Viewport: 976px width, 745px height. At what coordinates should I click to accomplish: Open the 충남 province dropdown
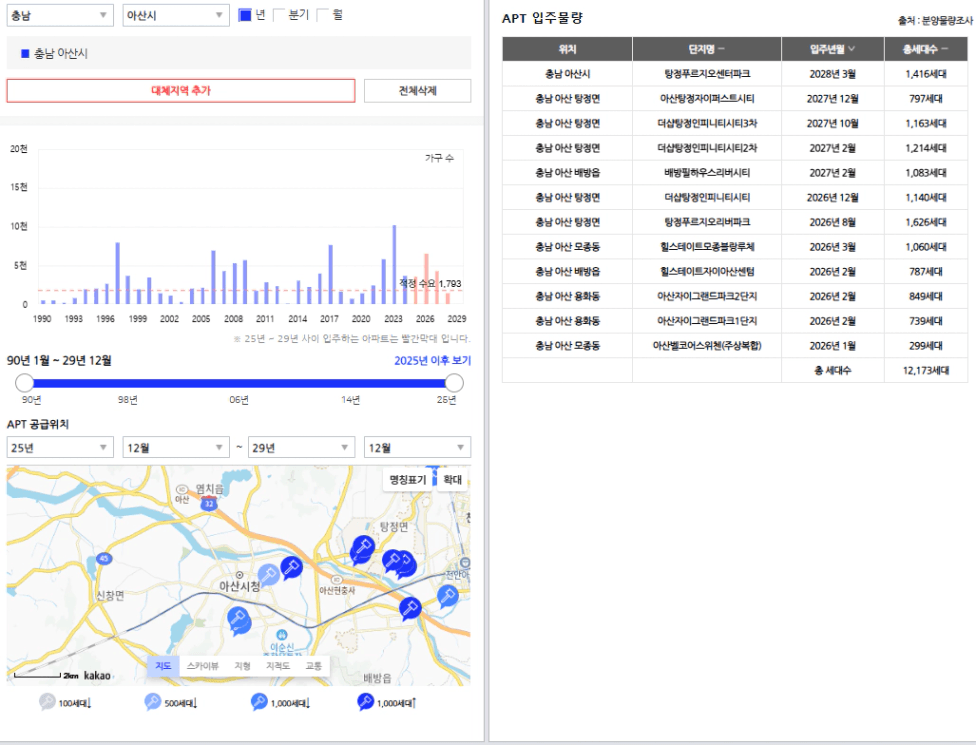[x=60, y=16]
